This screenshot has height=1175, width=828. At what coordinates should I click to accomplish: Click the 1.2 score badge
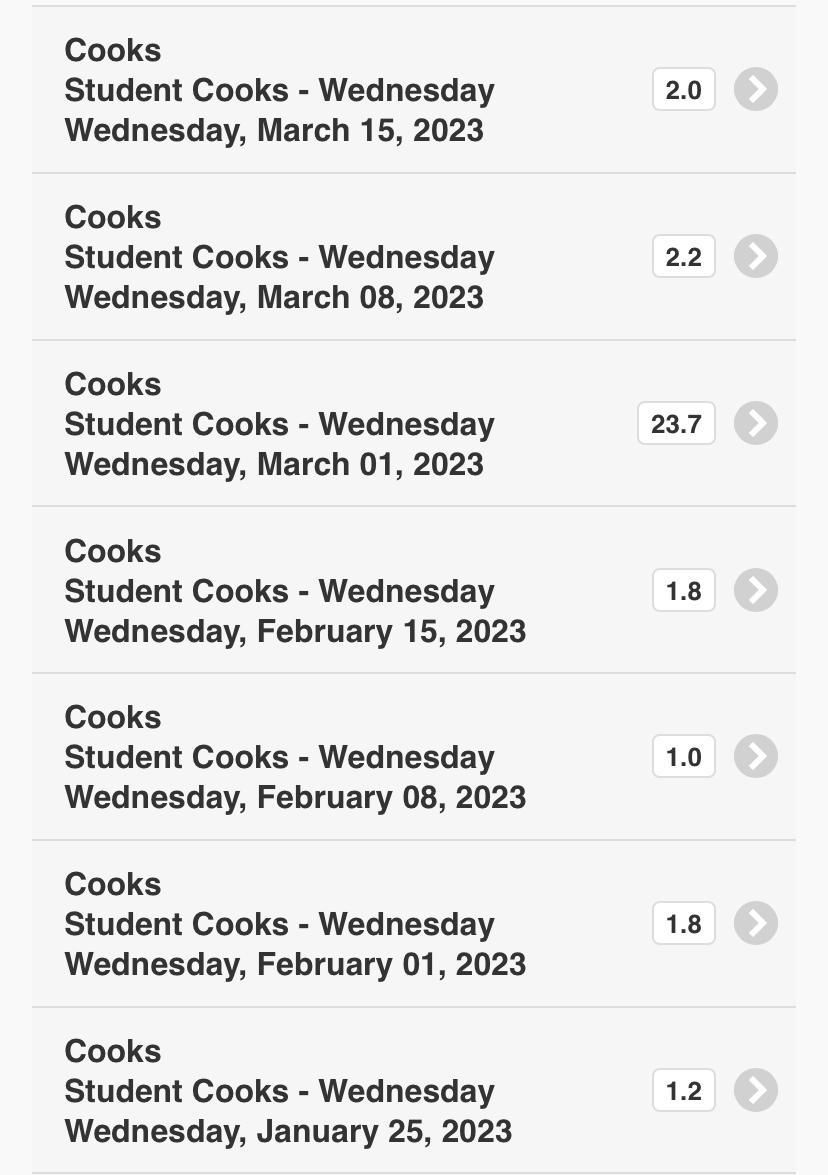683,1091
